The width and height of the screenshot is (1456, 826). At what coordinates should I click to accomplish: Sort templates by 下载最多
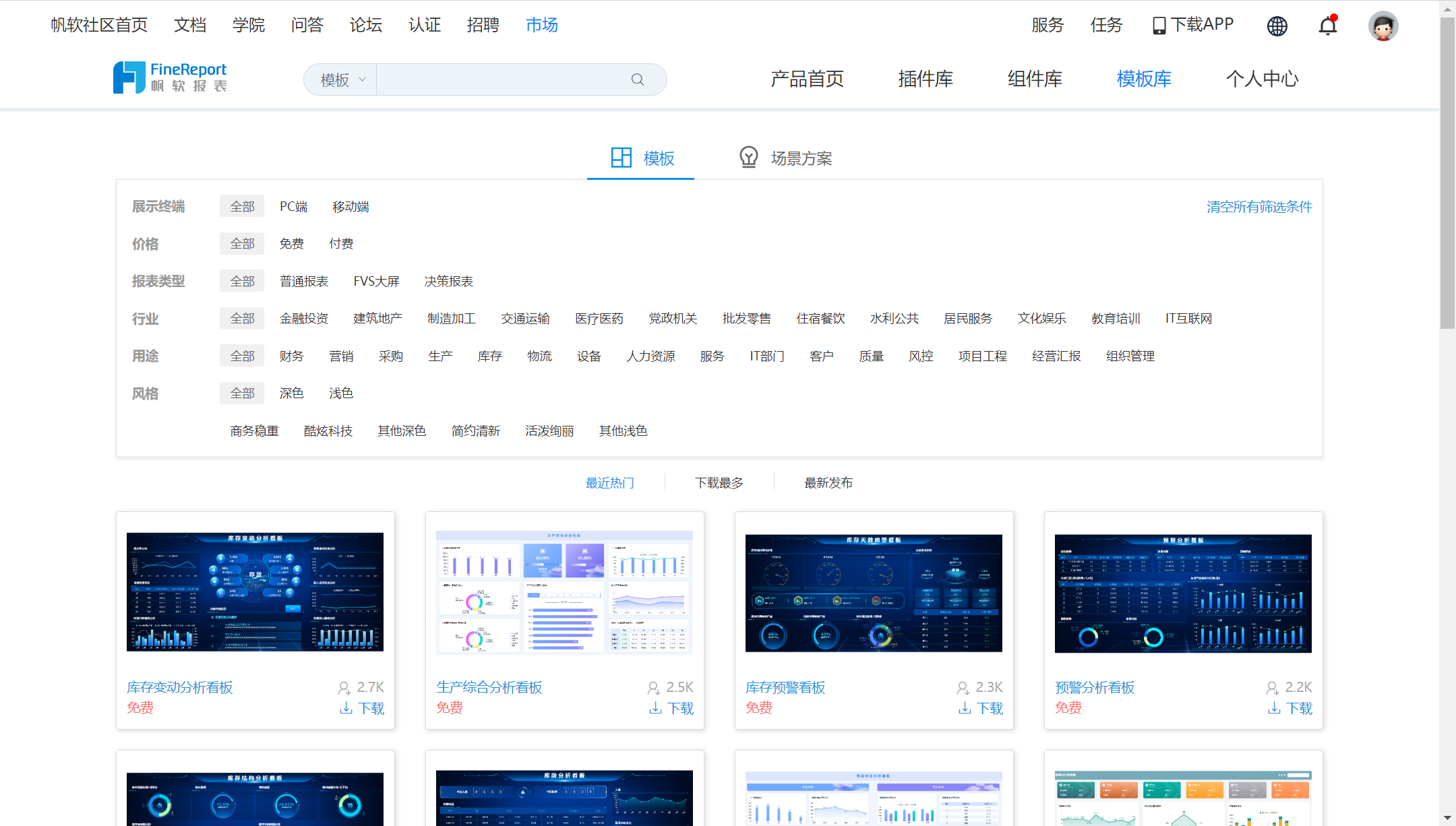pyautogui.click(x=719, y=482)
